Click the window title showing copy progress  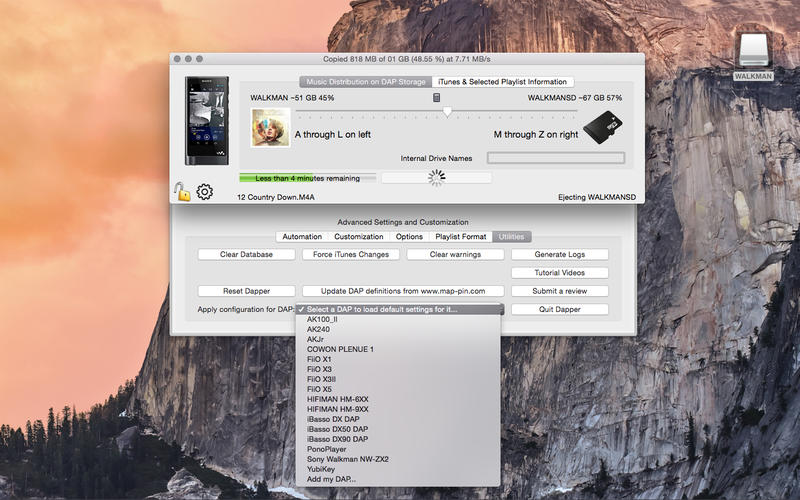[x=407, y=59]
